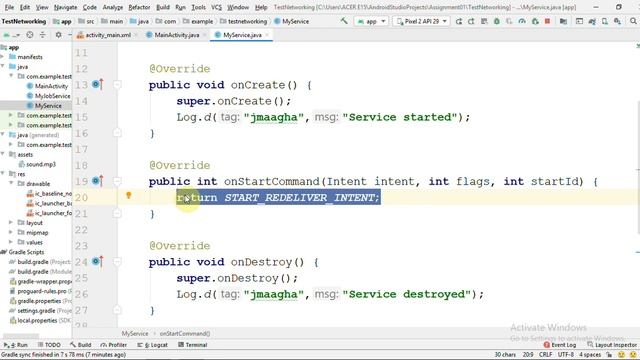
Task: Open the Event Log
Action: [x=560, y=345]
